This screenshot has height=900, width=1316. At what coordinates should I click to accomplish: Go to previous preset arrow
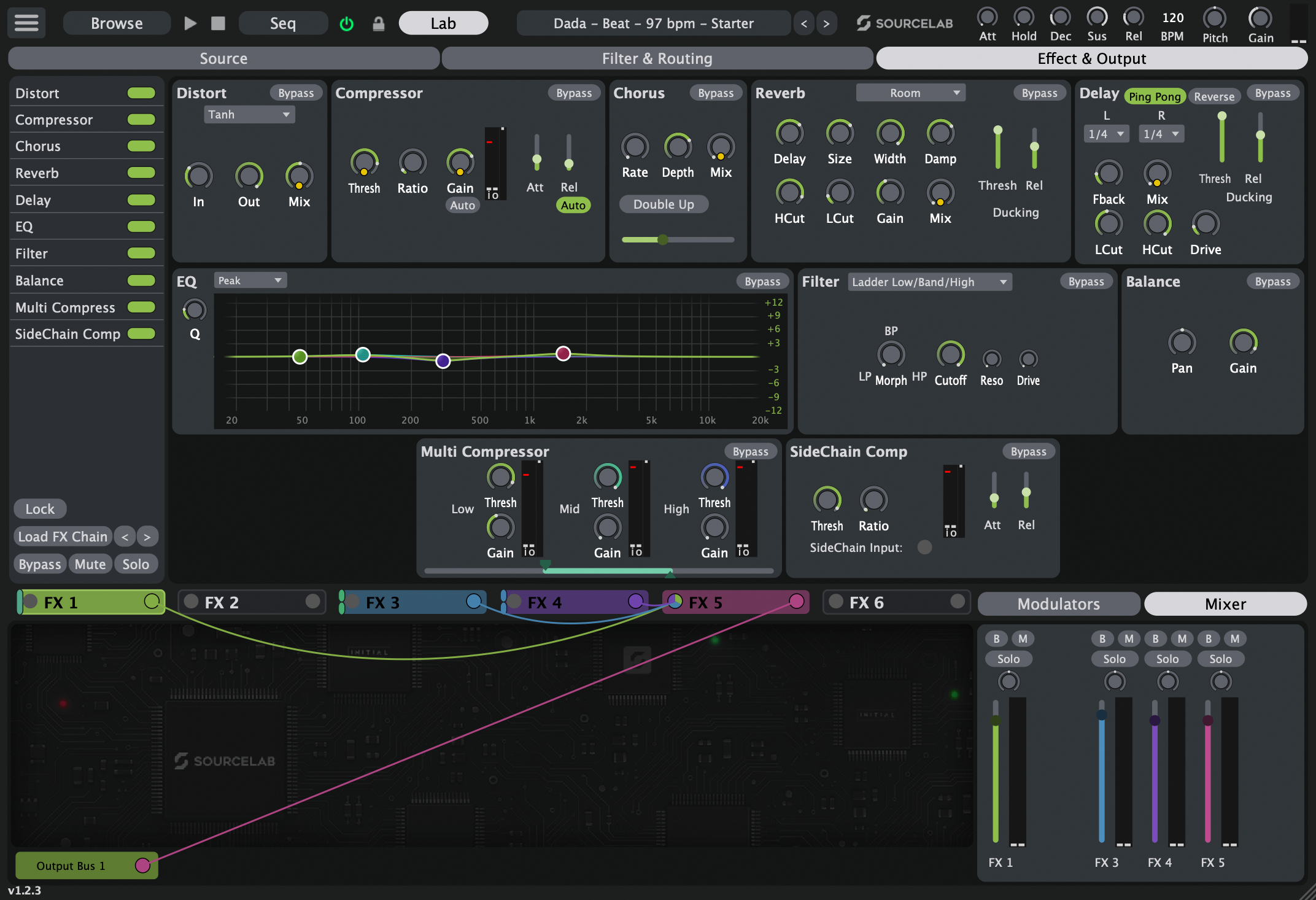pos(804,24)
